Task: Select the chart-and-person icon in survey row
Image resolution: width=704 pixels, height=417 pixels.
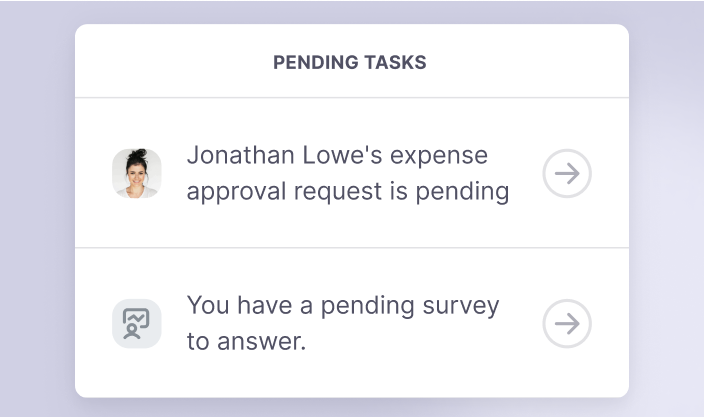Action: point(137,324)
